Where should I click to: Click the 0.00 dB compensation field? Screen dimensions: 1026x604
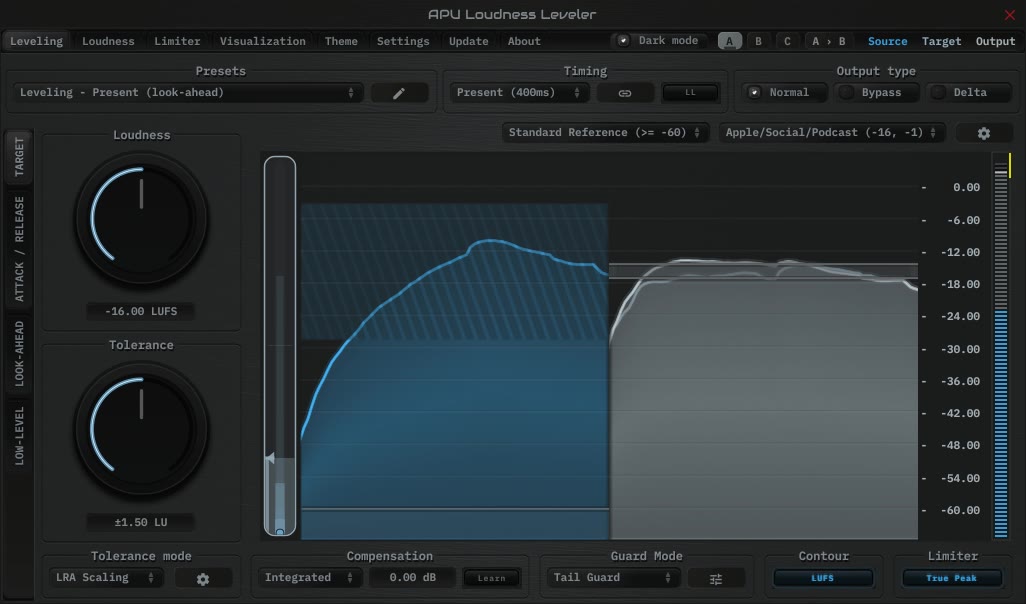(x=412, y=578)
